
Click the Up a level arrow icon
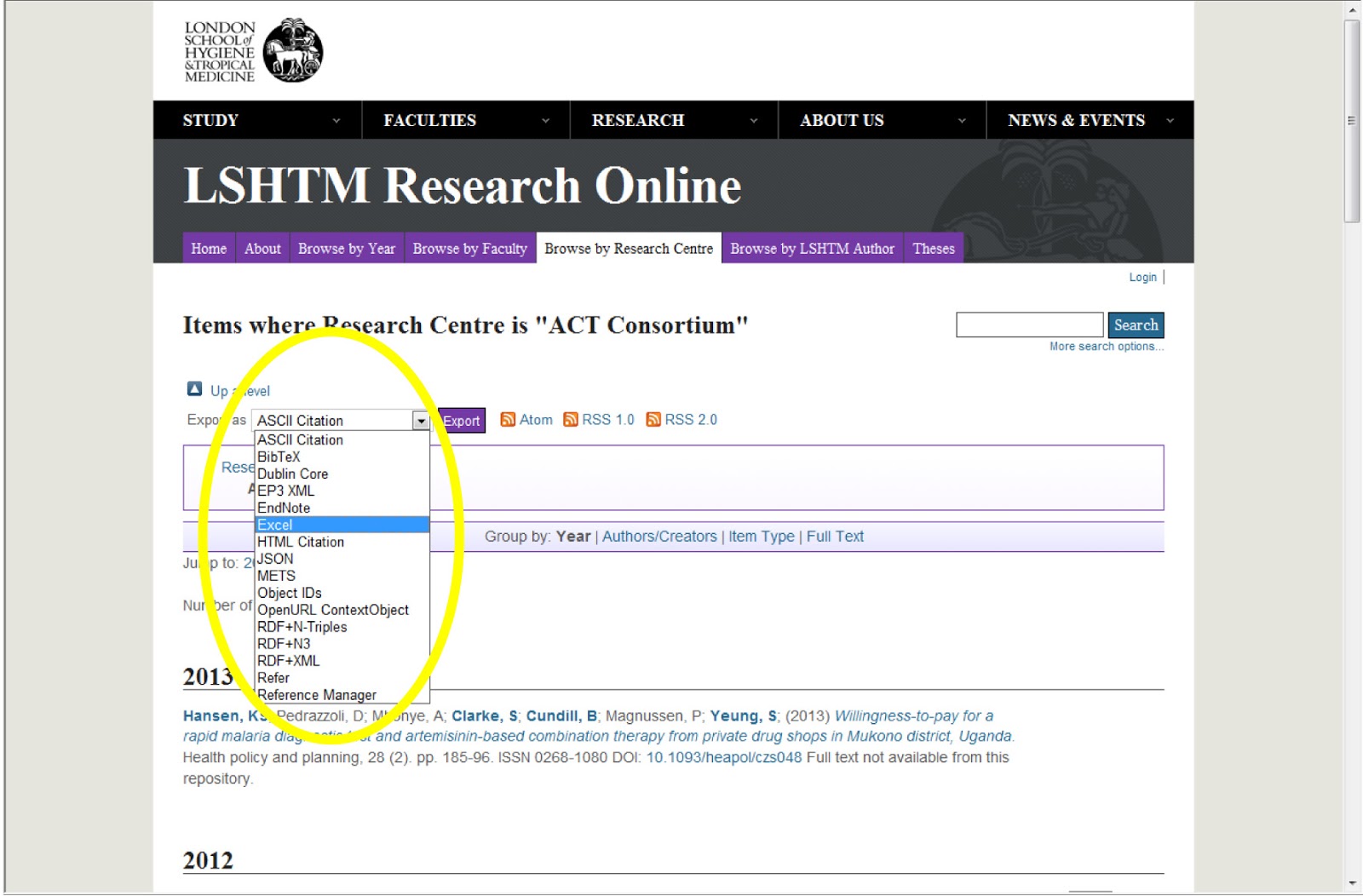194,389
